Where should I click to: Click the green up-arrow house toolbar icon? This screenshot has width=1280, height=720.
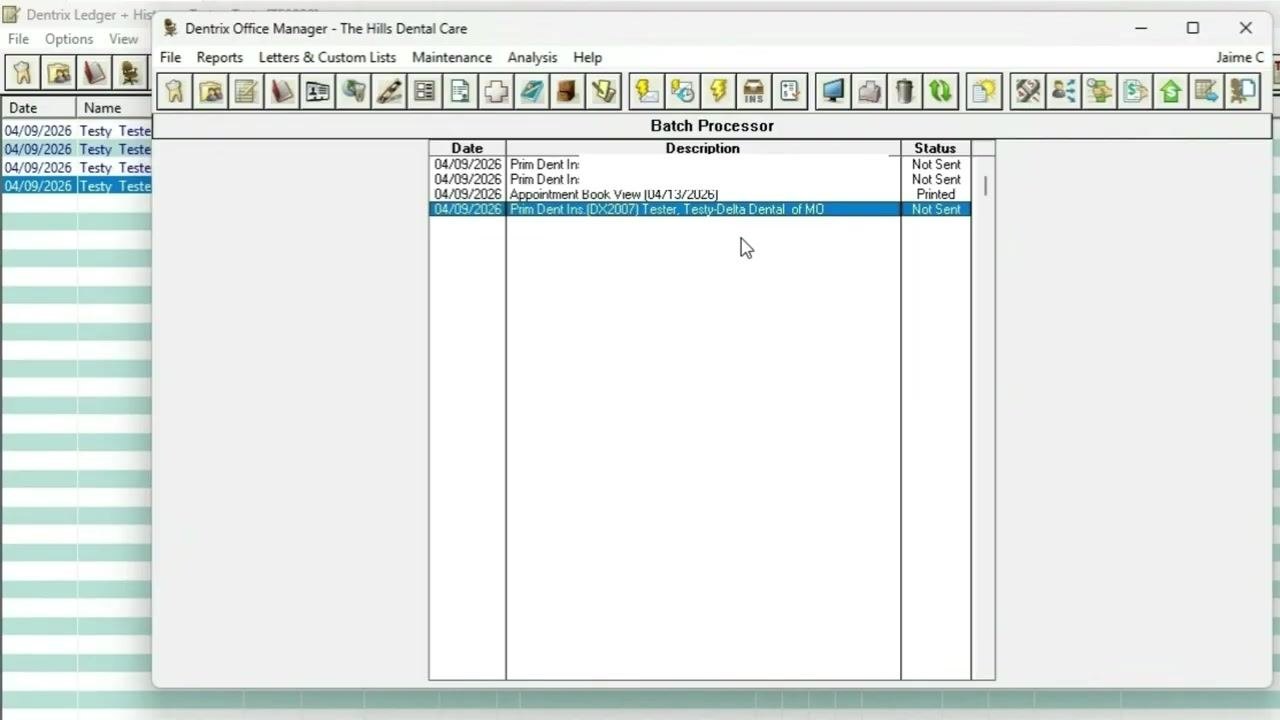[x=1170, y=92]
